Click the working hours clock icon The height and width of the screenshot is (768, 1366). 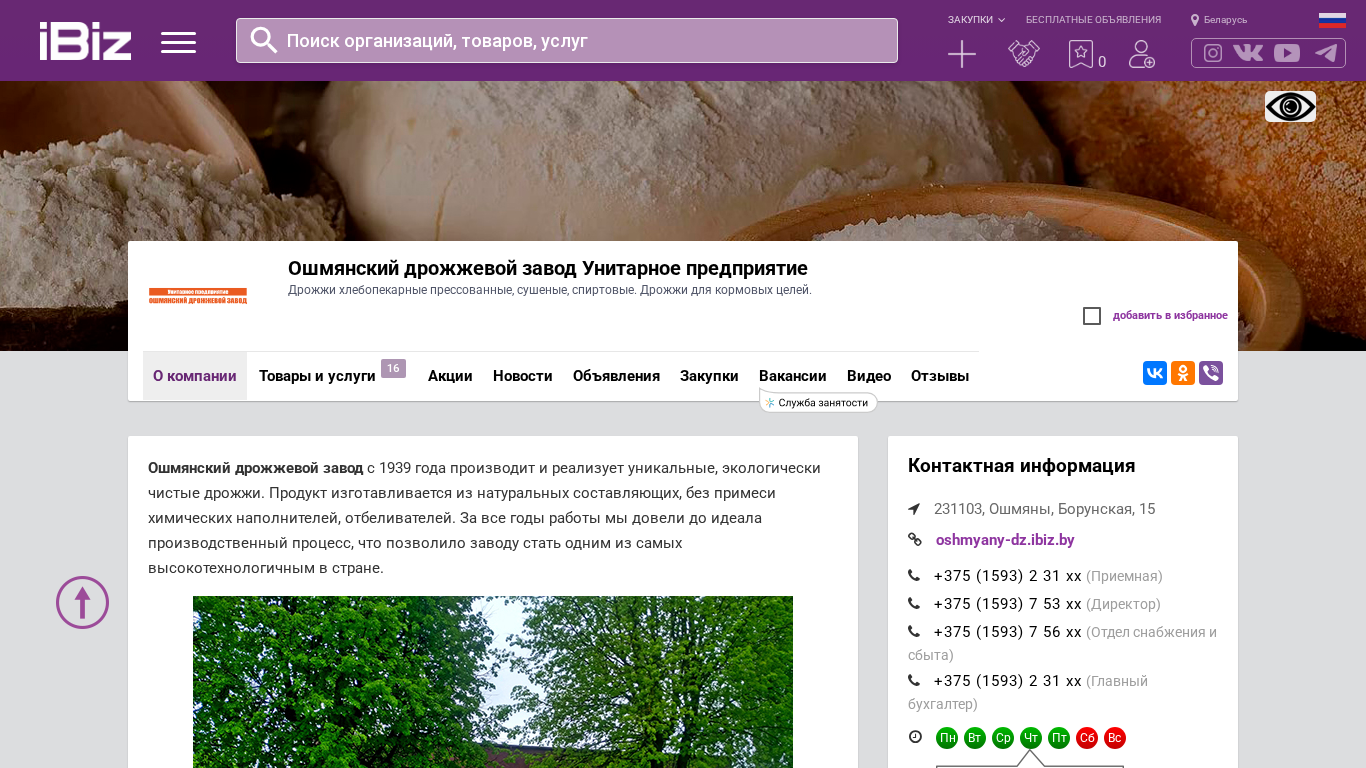coord(915,737)
